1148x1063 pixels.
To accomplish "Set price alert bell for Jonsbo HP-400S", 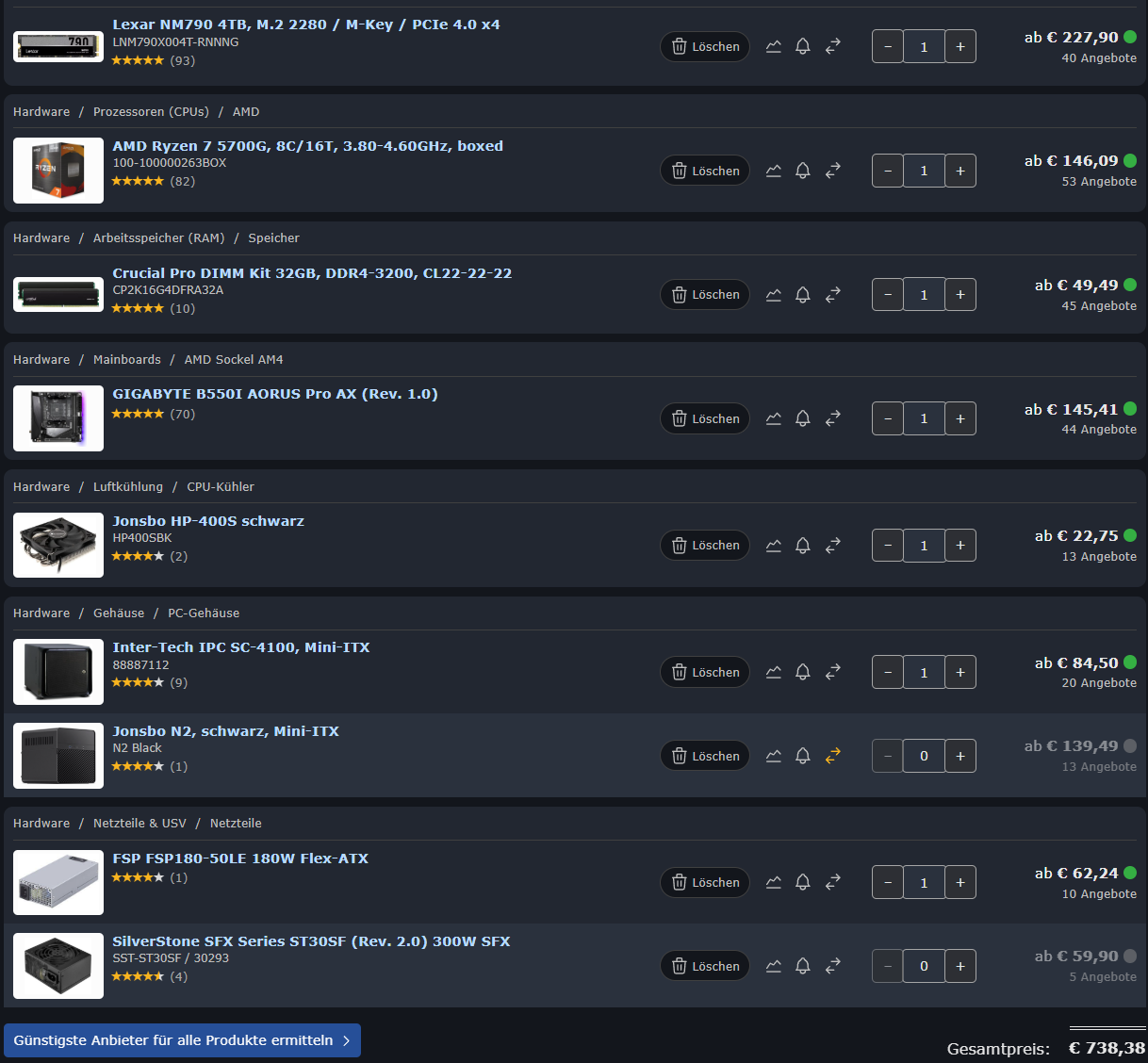I will [803, 546].
